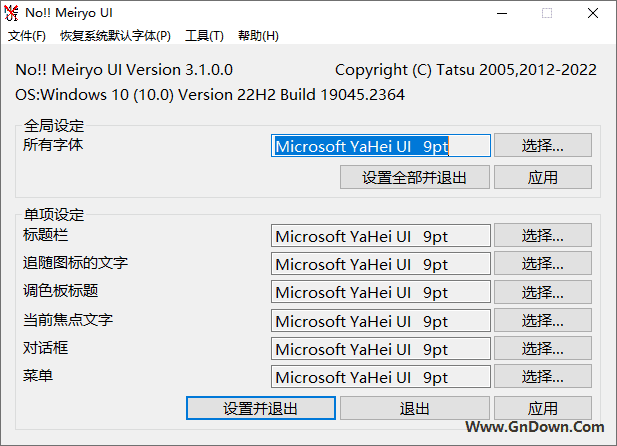This screenshot has width=617, height=446.
Task: Click the 退出 button
Action: click(x=415, y=408)
